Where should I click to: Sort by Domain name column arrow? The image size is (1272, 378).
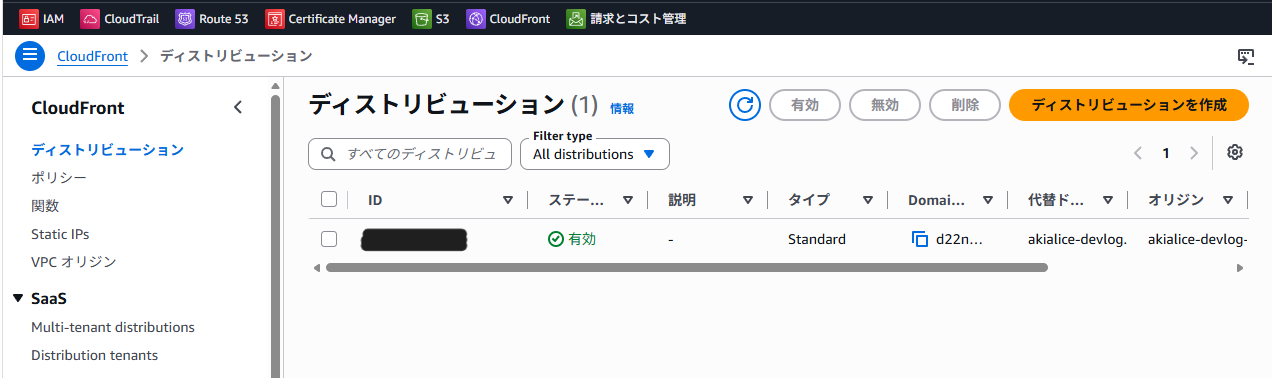tap(987, 200)
